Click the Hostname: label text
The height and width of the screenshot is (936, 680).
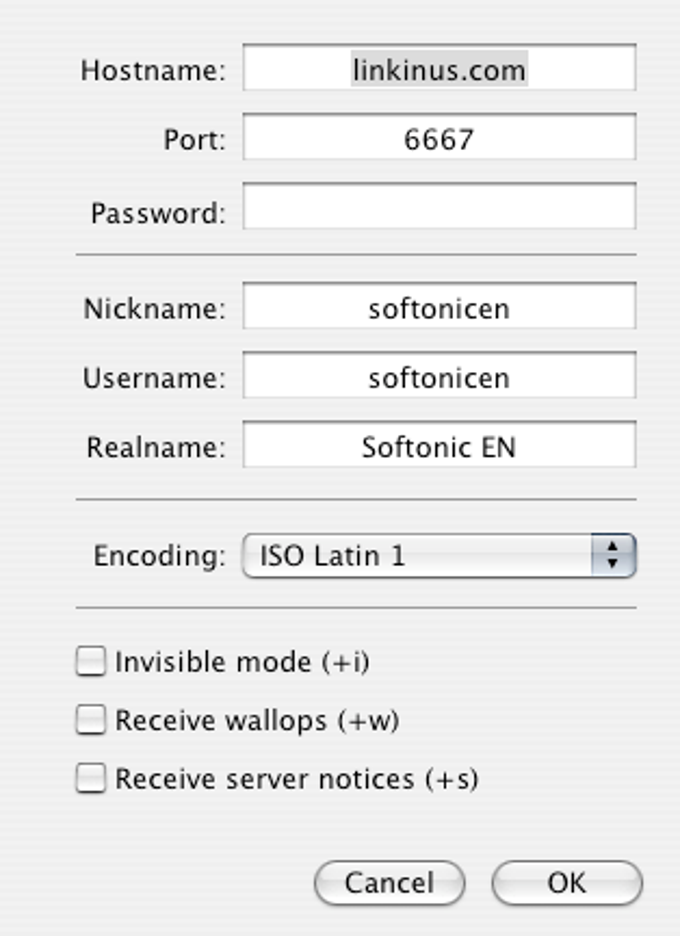[153, 70]
